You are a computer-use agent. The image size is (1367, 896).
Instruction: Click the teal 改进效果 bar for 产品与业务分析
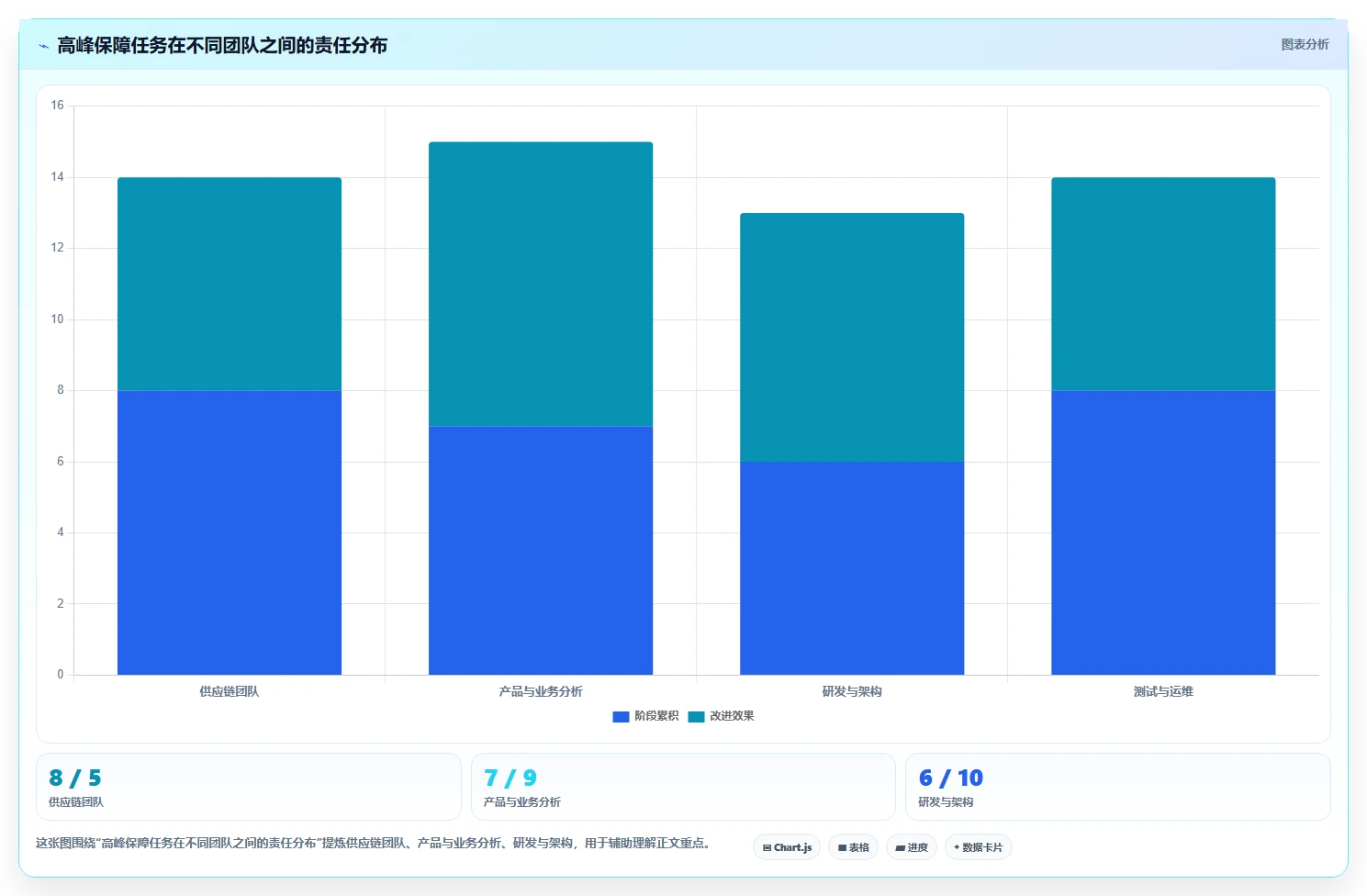pyautogui.click(x=541, y=284)
